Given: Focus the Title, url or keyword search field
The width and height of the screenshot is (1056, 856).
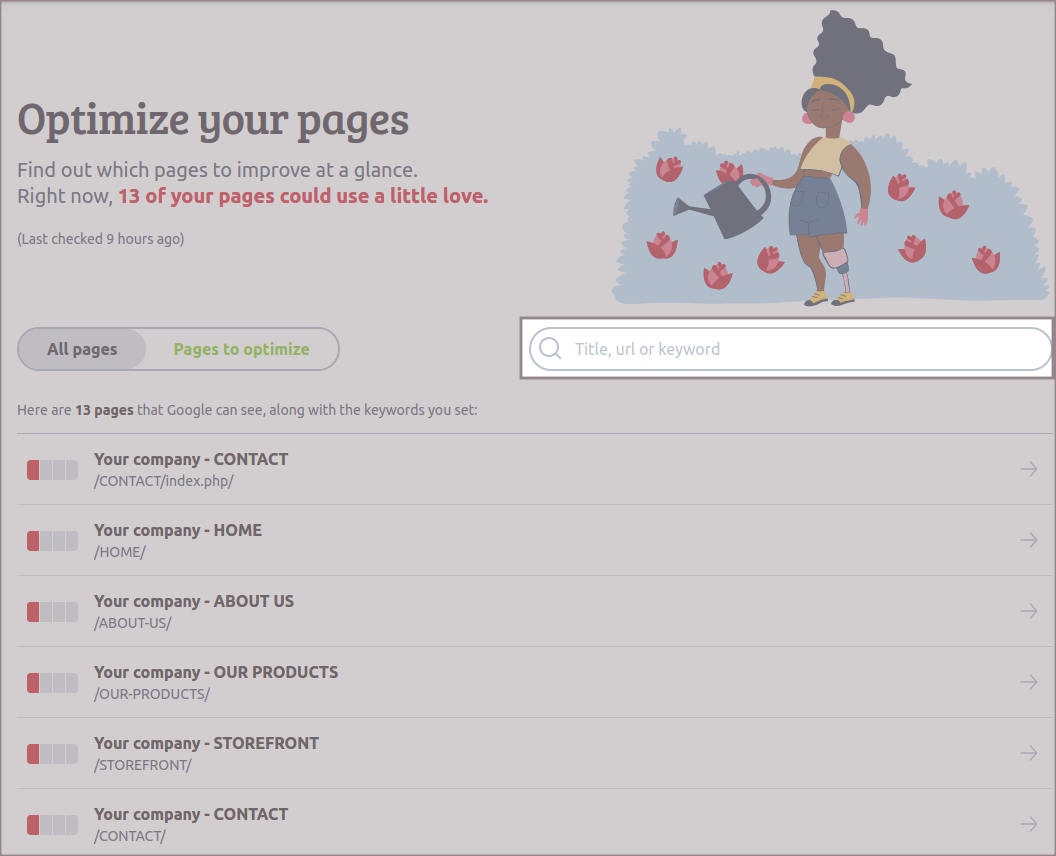Looking at the screenshot, I should (x=800, y=349).
